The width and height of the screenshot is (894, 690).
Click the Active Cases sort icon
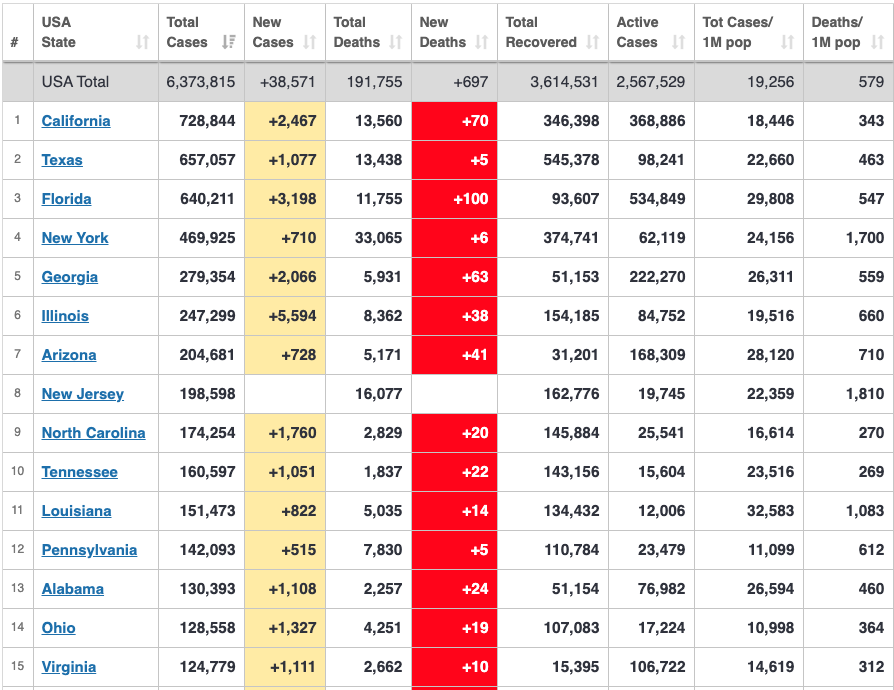pyautogui.click(x=679, y=43)
